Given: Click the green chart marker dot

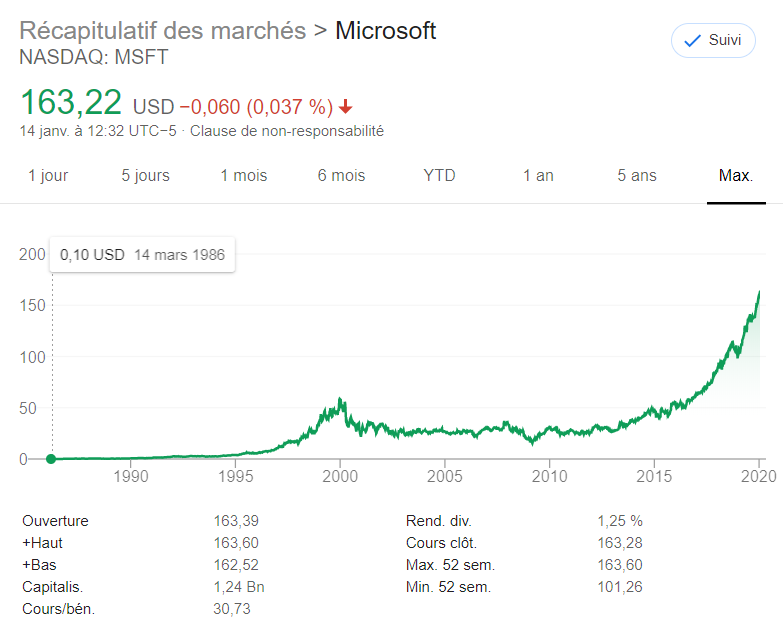Looking at the screenshot, I should click(x=51, y=459).
